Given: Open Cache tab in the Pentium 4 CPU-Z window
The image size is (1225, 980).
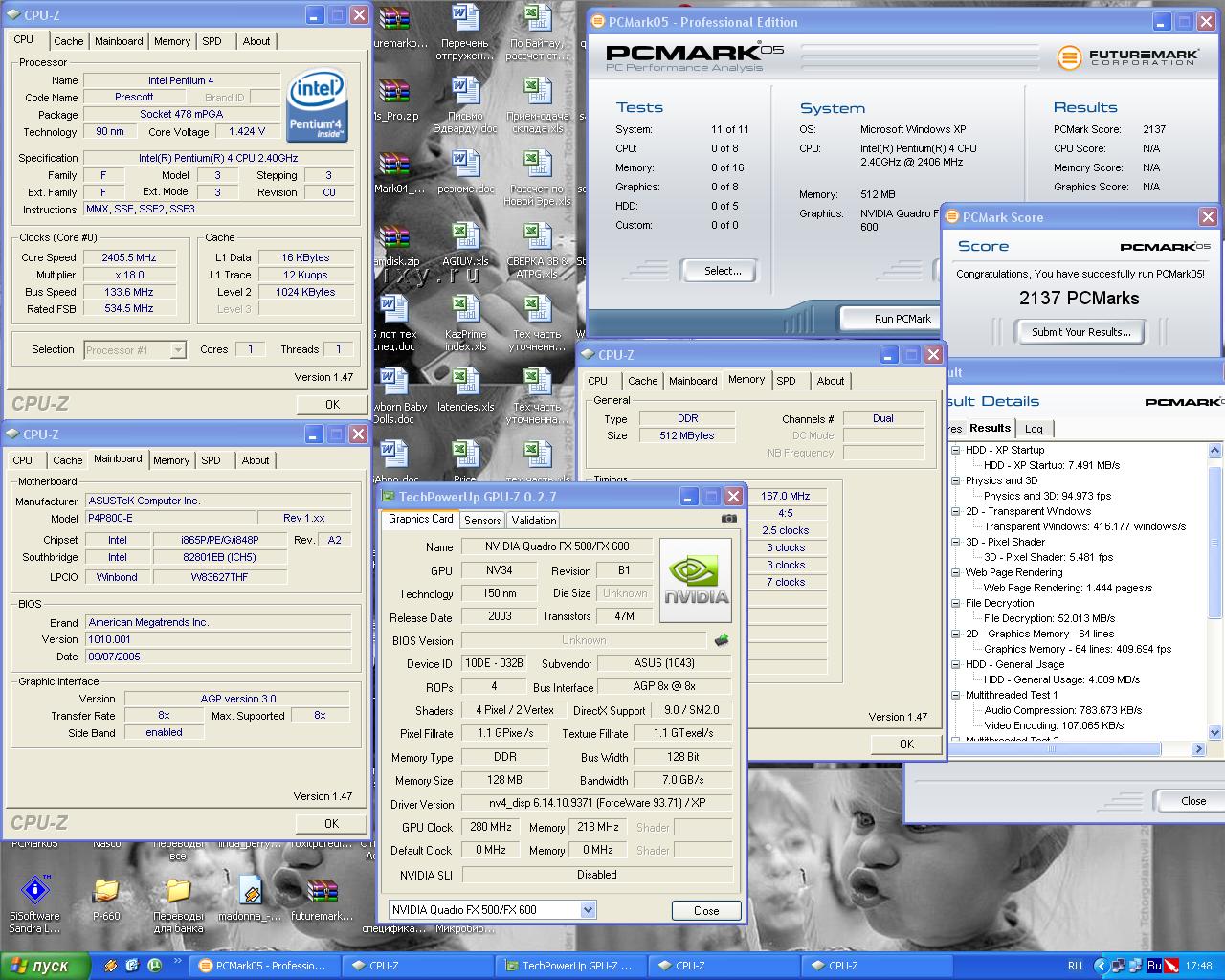Looking at the screenshot, I should [x=68, y=41].
